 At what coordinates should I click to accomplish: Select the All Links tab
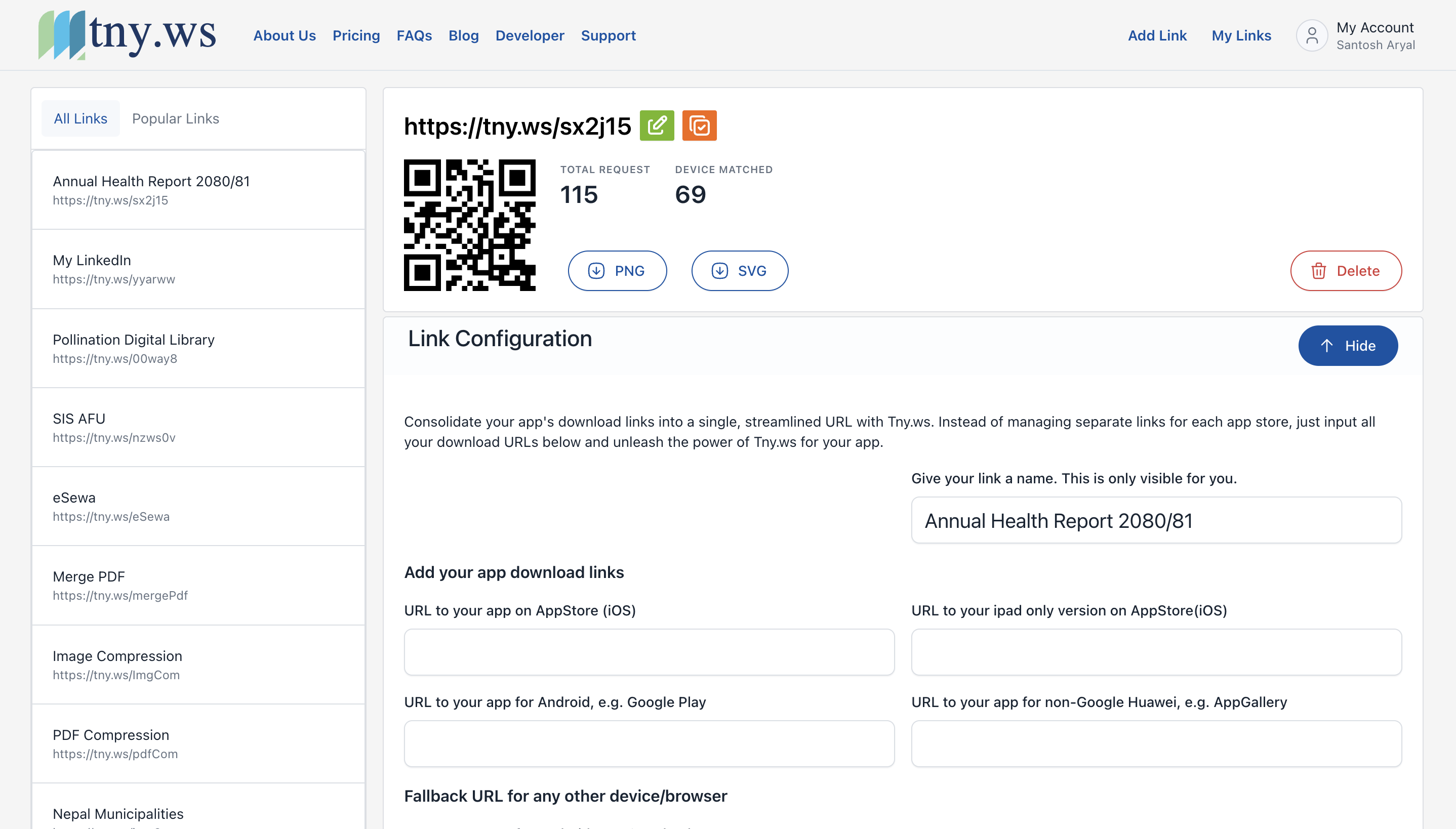pos(80,118)
